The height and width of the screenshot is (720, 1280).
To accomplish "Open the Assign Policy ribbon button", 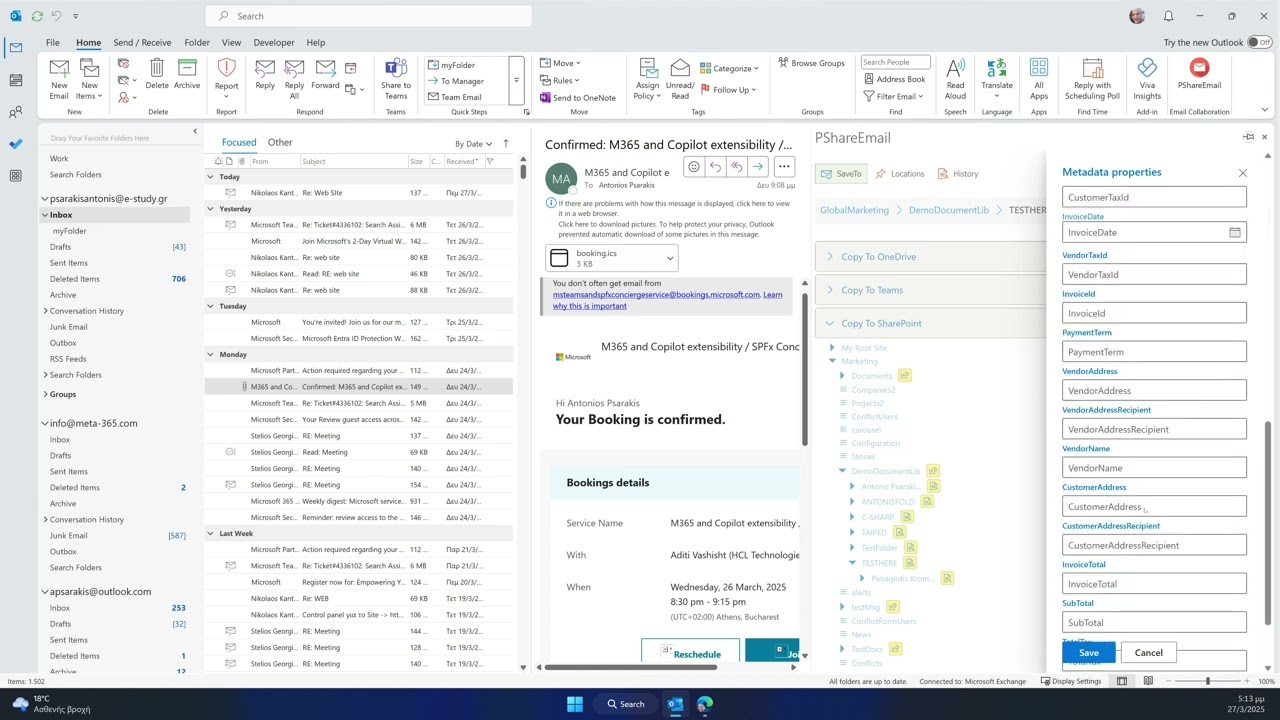I will point(647,78).
